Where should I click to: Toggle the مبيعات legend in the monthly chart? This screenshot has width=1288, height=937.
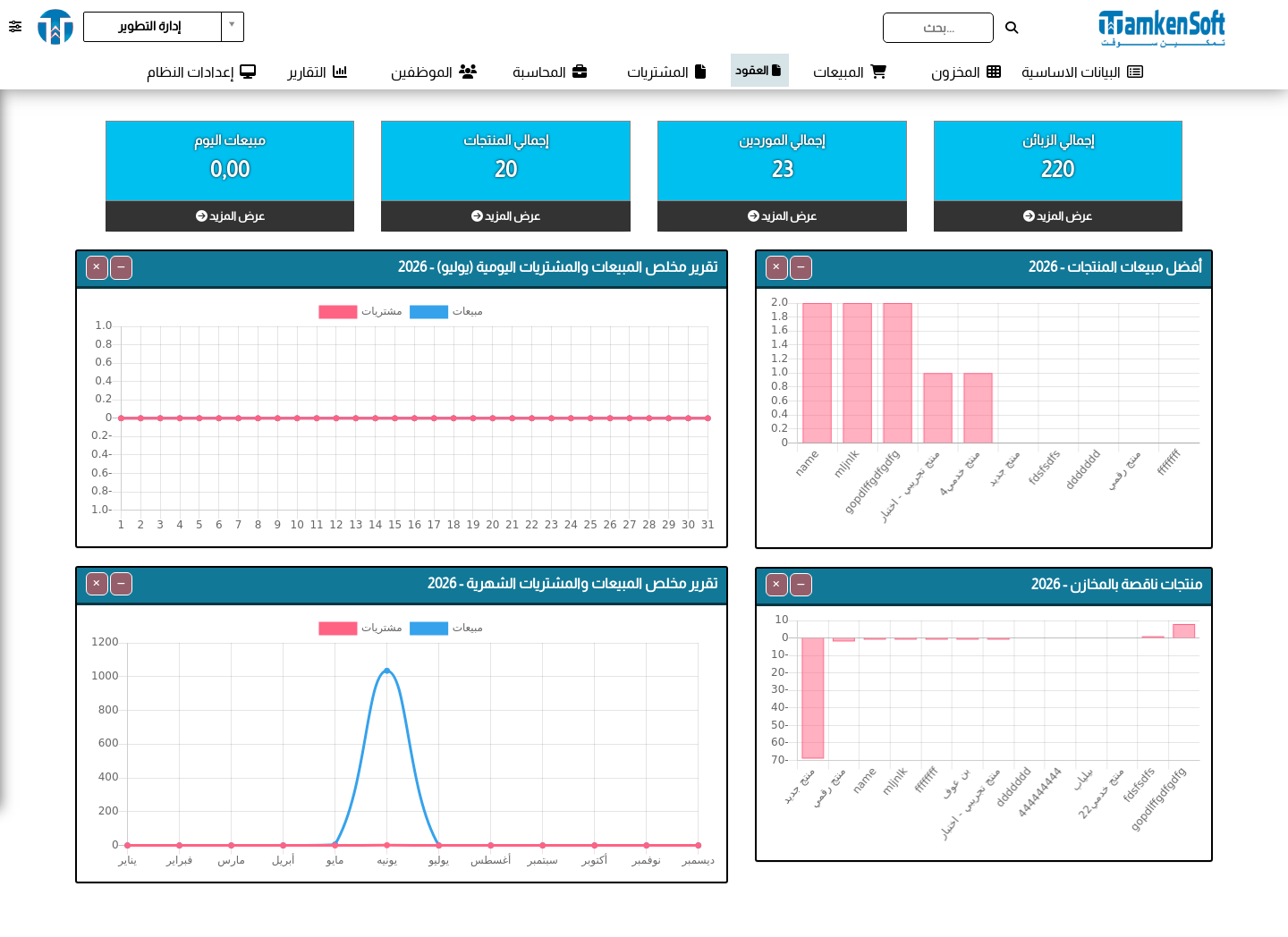pos(446,628)
